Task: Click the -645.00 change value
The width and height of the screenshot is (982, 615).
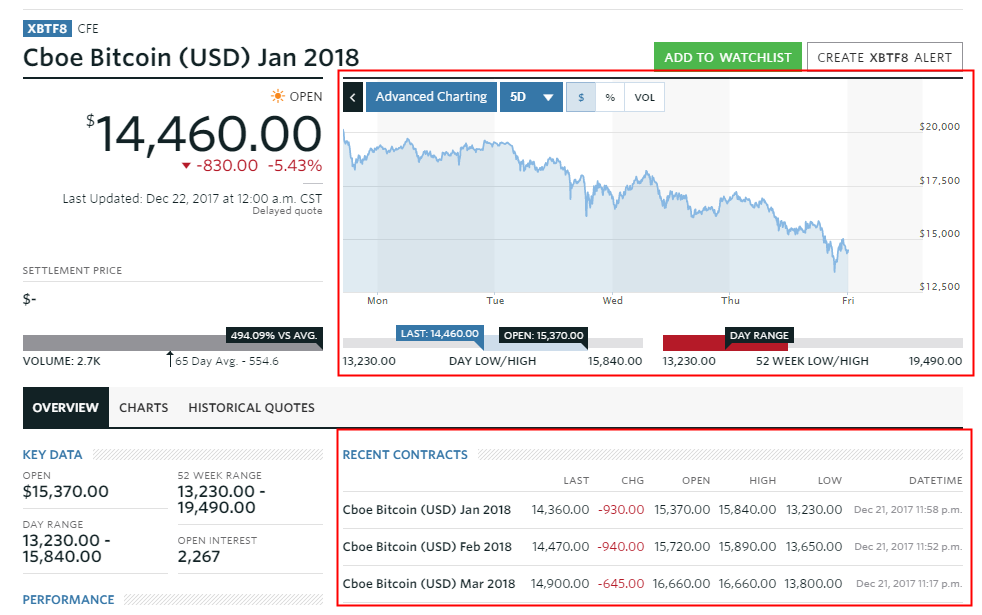Action: (x=621, y=584)
